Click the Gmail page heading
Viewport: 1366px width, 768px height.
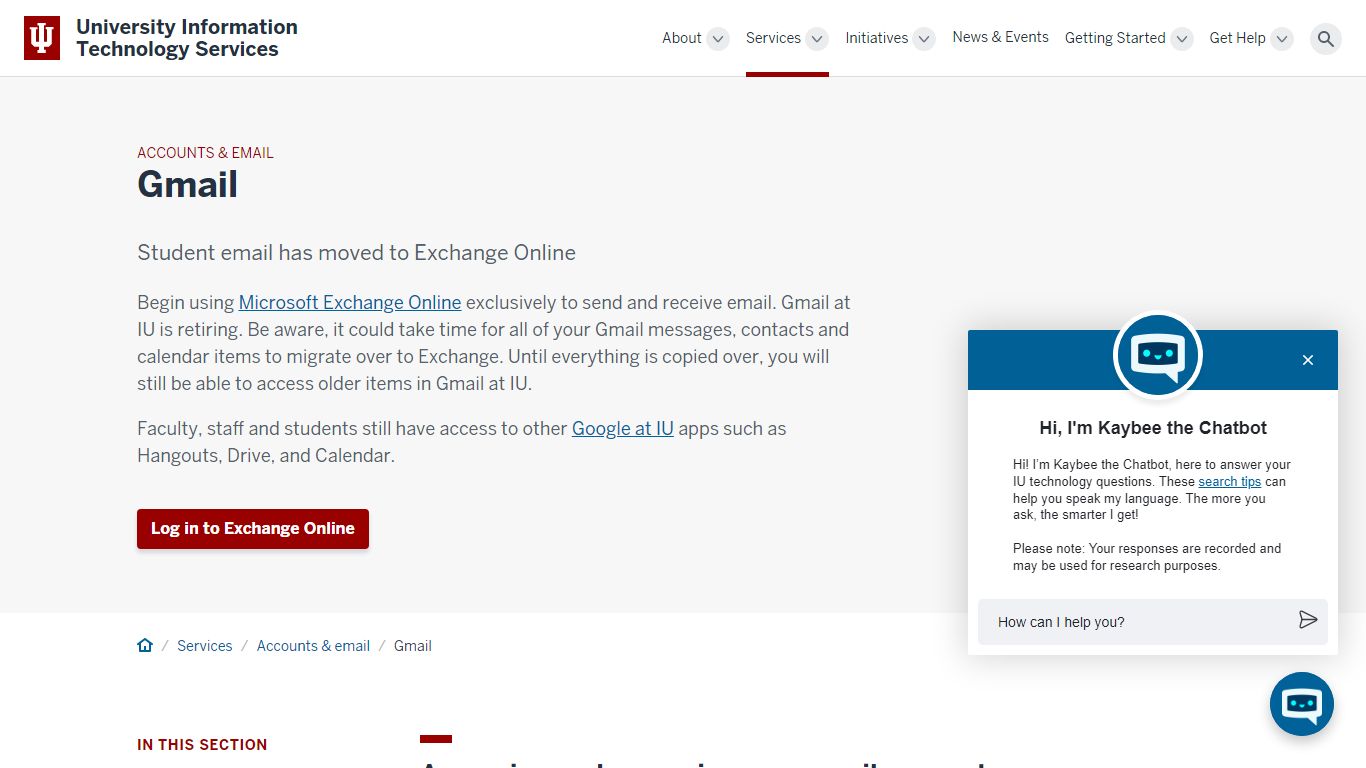(x=188, y=185)
